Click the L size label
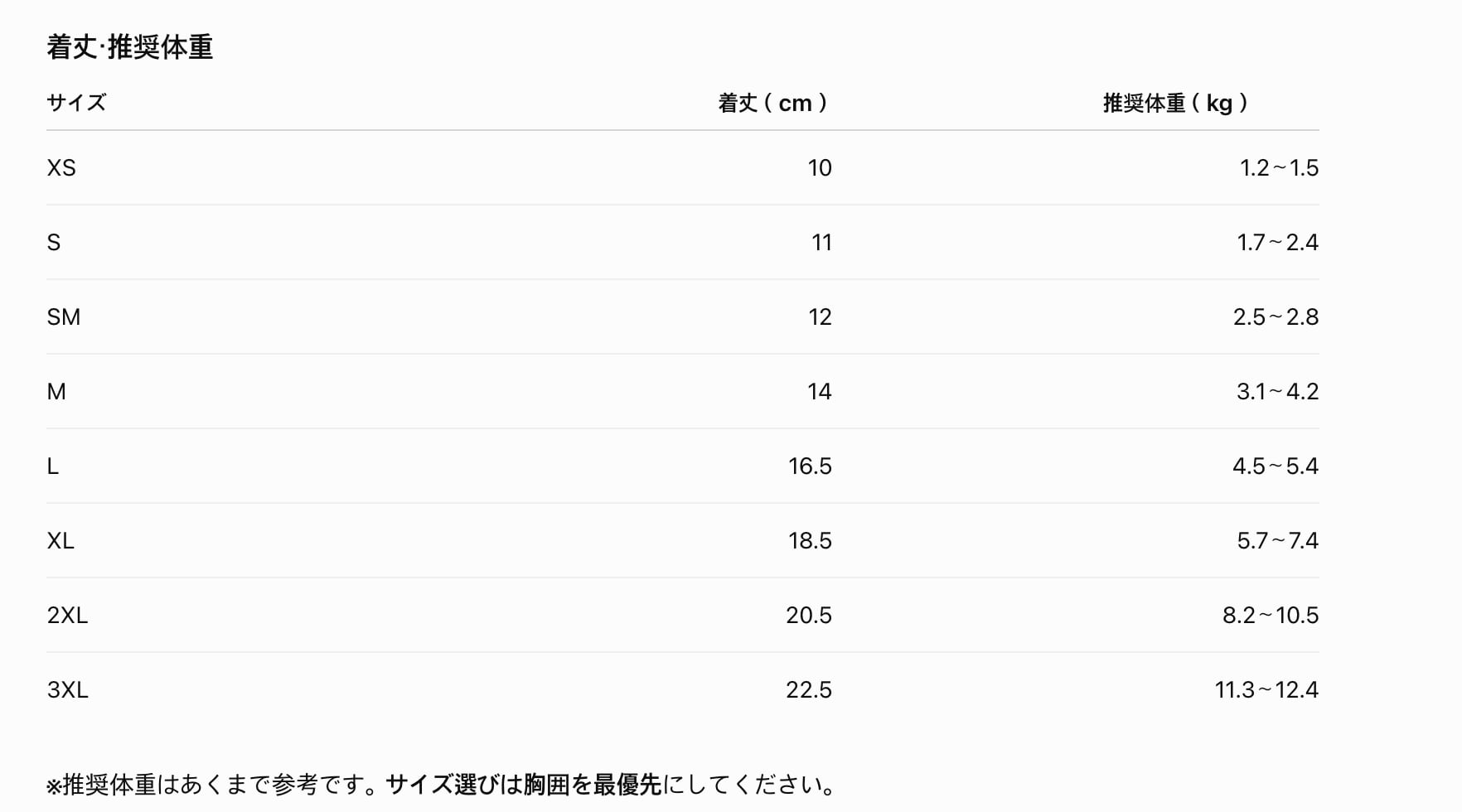The width and height of the screenshot is (1462, 812). 53,466
